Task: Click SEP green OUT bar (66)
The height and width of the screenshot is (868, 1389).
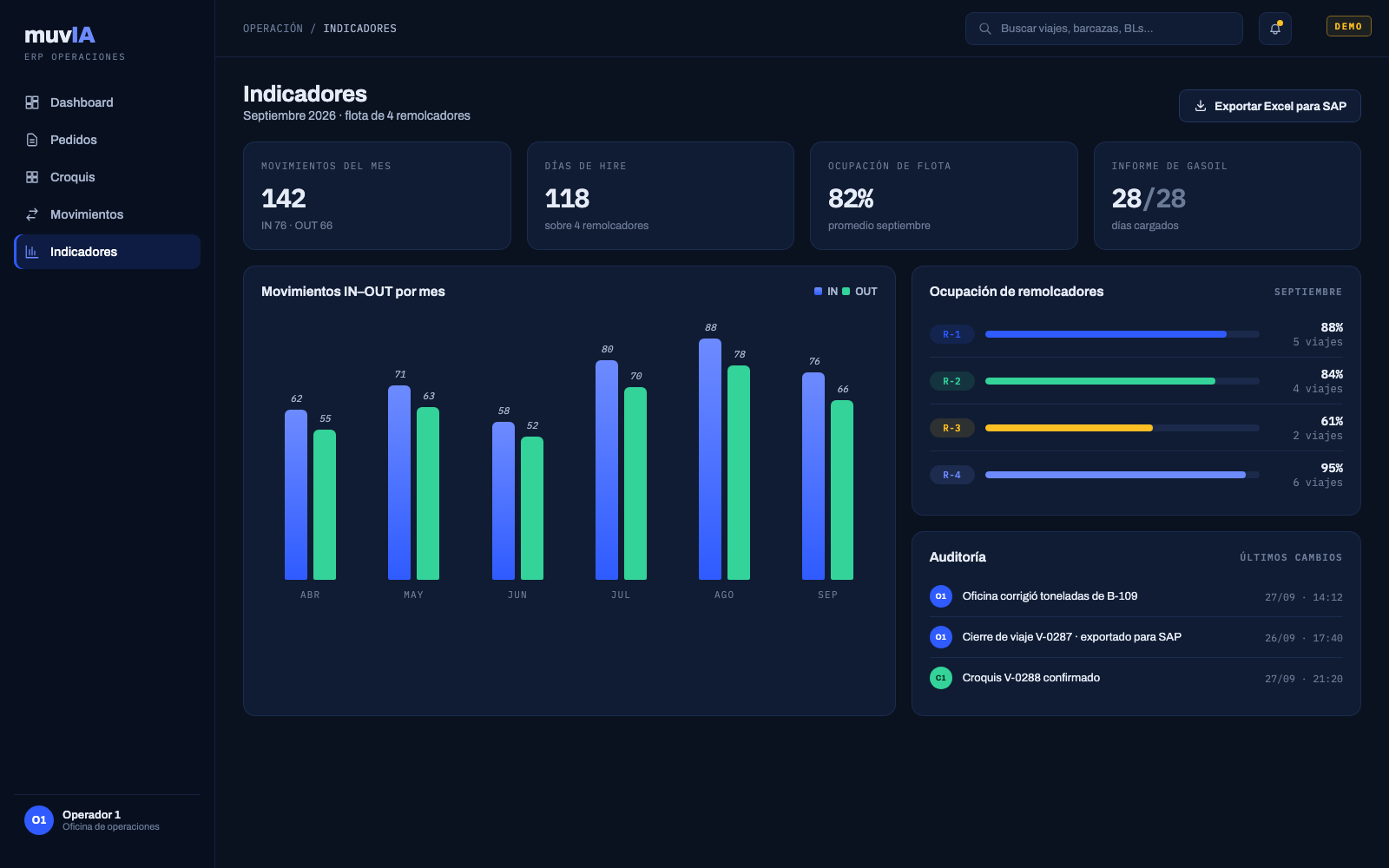Action: [x=842, y=490]
